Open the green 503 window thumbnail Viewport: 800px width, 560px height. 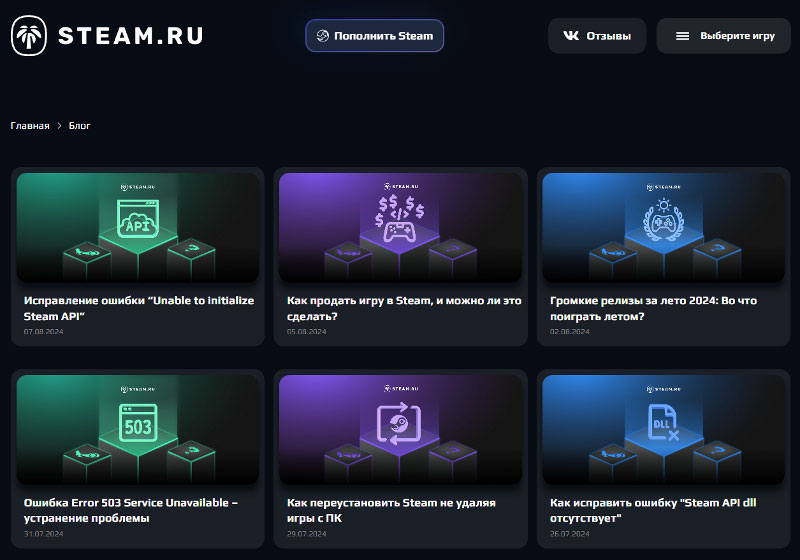pos(138,429)
